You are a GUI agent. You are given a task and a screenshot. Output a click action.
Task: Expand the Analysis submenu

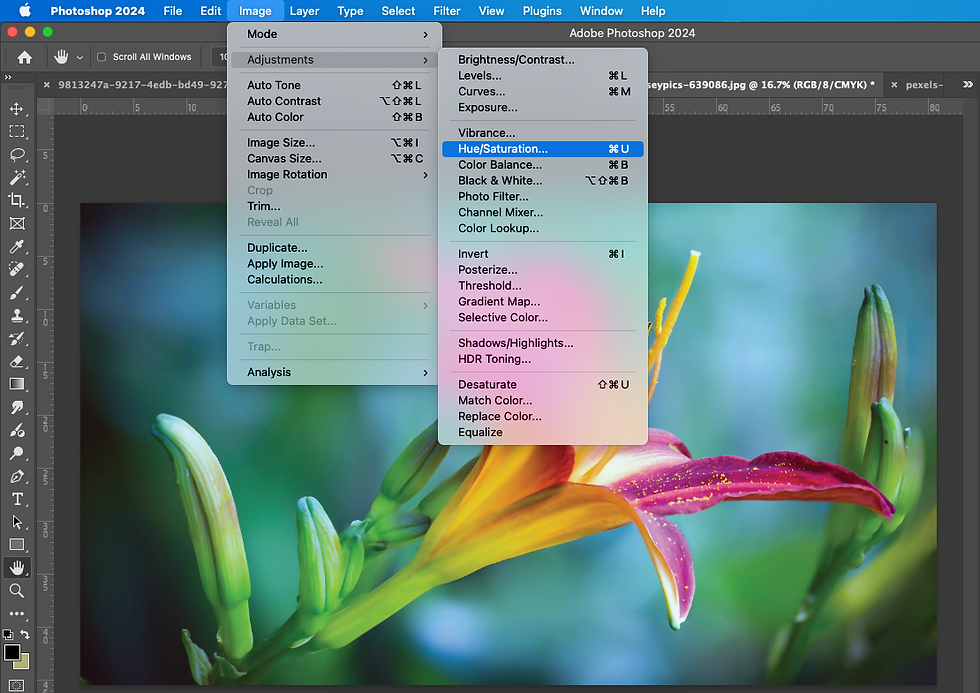[x=336, y=372]
